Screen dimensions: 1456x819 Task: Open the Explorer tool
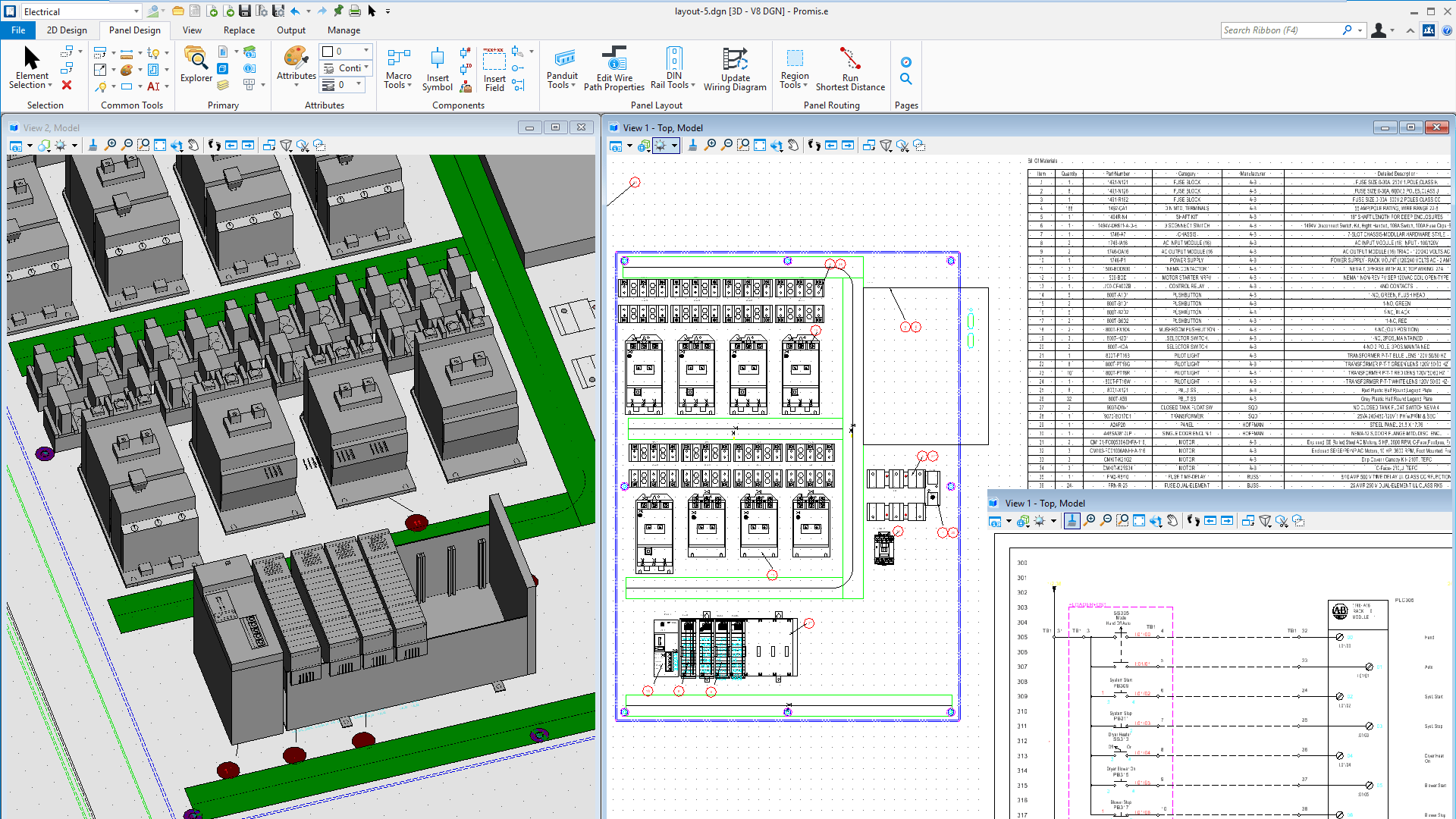click(196, 59)
